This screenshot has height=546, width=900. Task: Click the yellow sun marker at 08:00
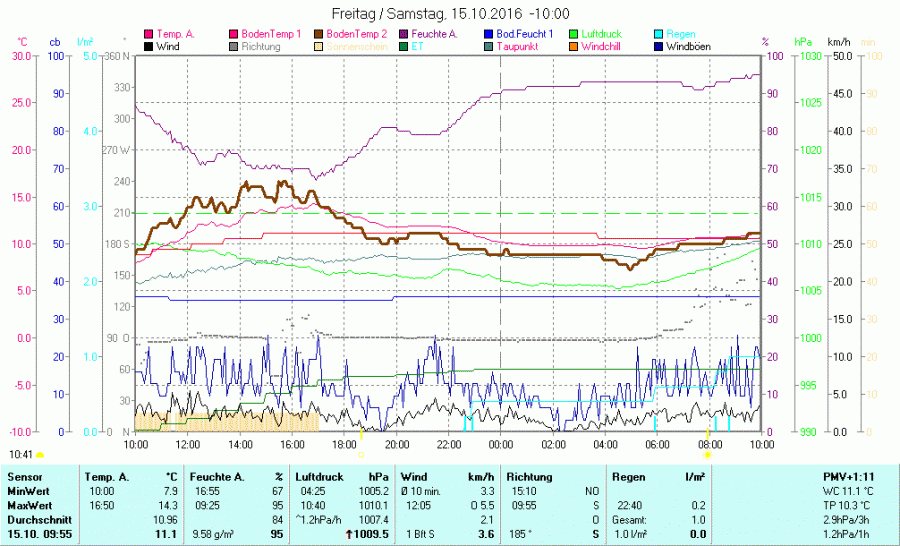coord(708,454)
